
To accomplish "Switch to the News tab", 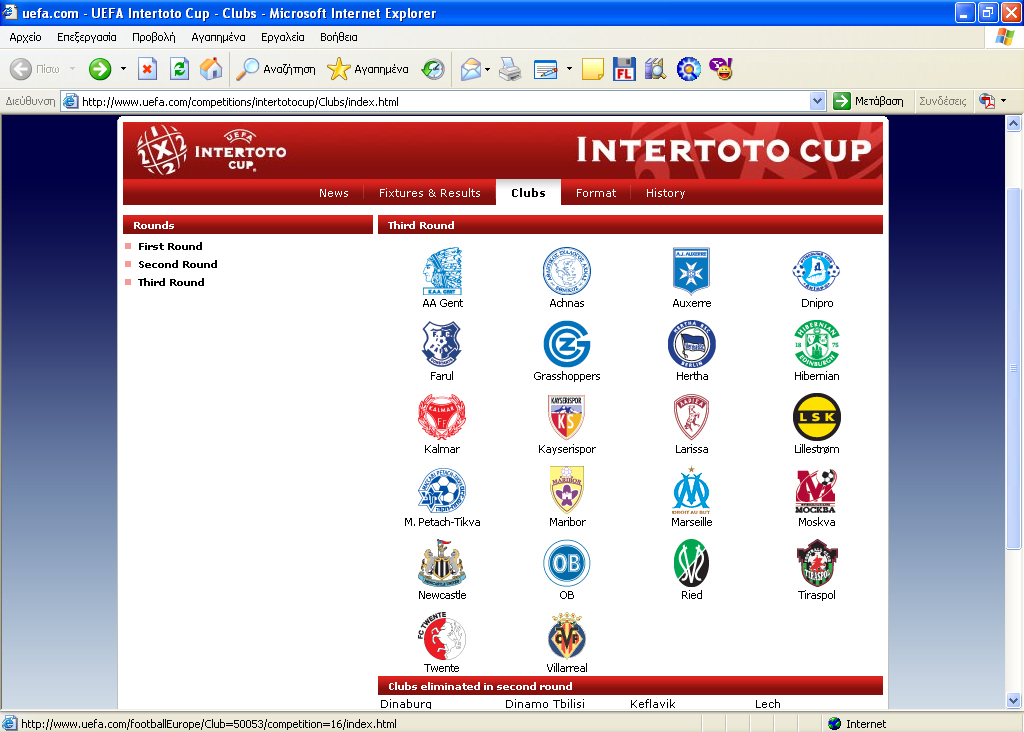I will tap(334, 193).
